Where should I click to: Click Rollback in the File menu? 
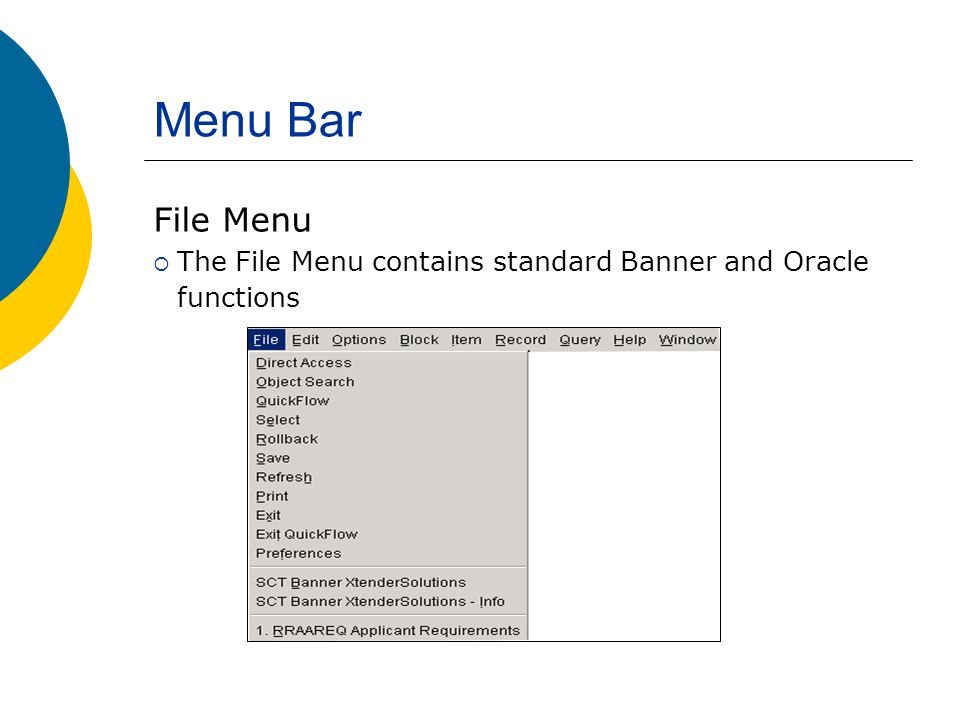pyautogui.click(x=388, y=439)
